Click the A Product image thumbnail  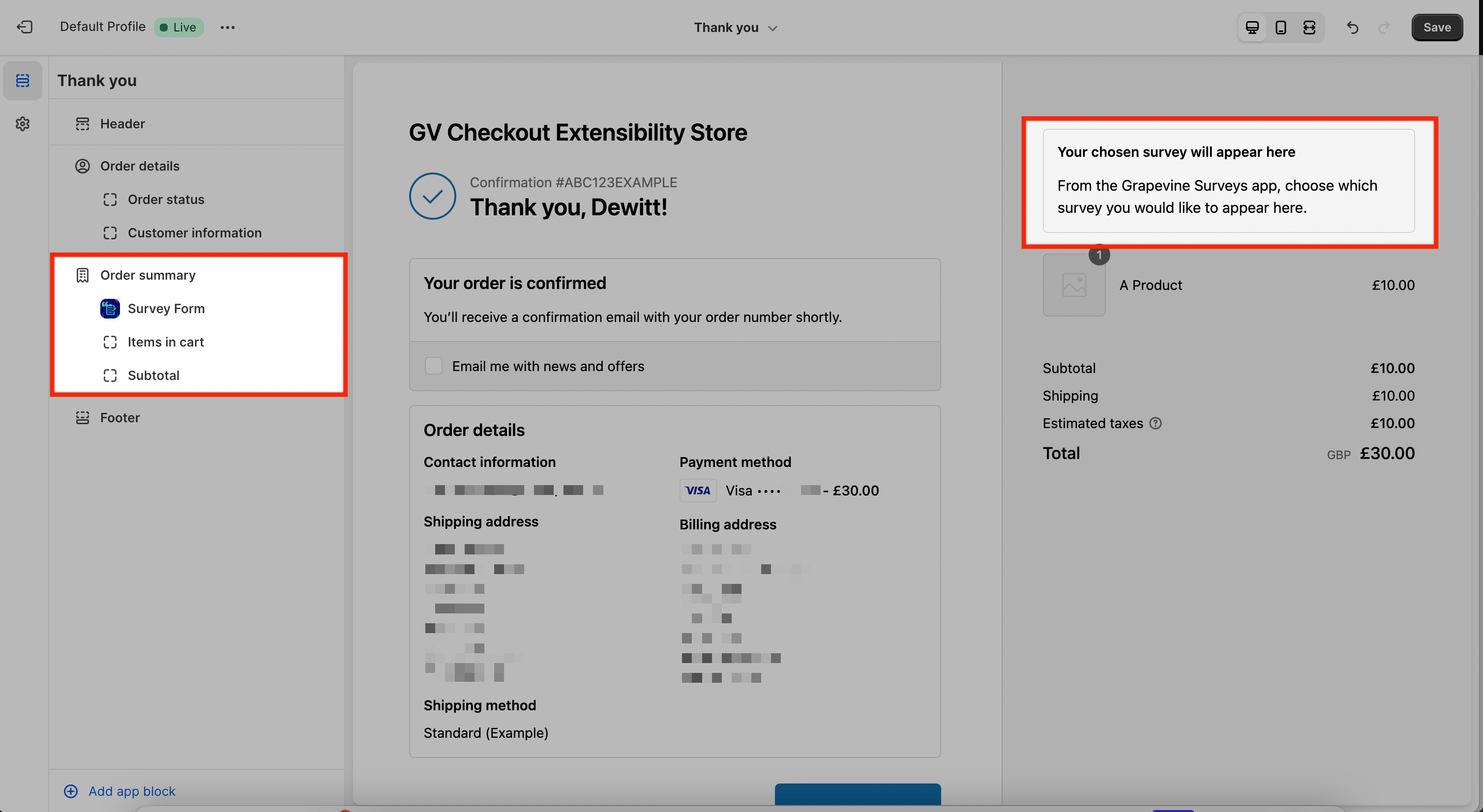pyautogui.click(x=1074, y=286)
